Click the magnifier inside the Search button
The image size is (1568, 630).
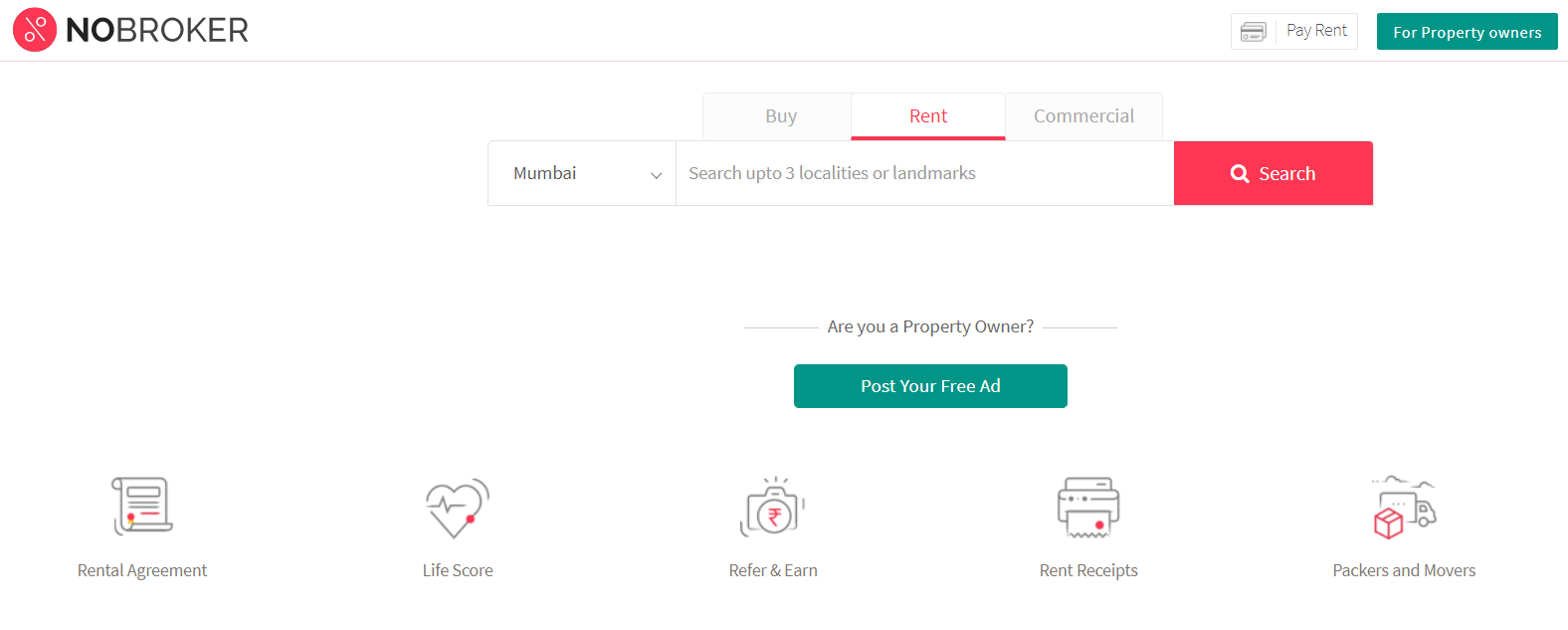coord(1240,173)
